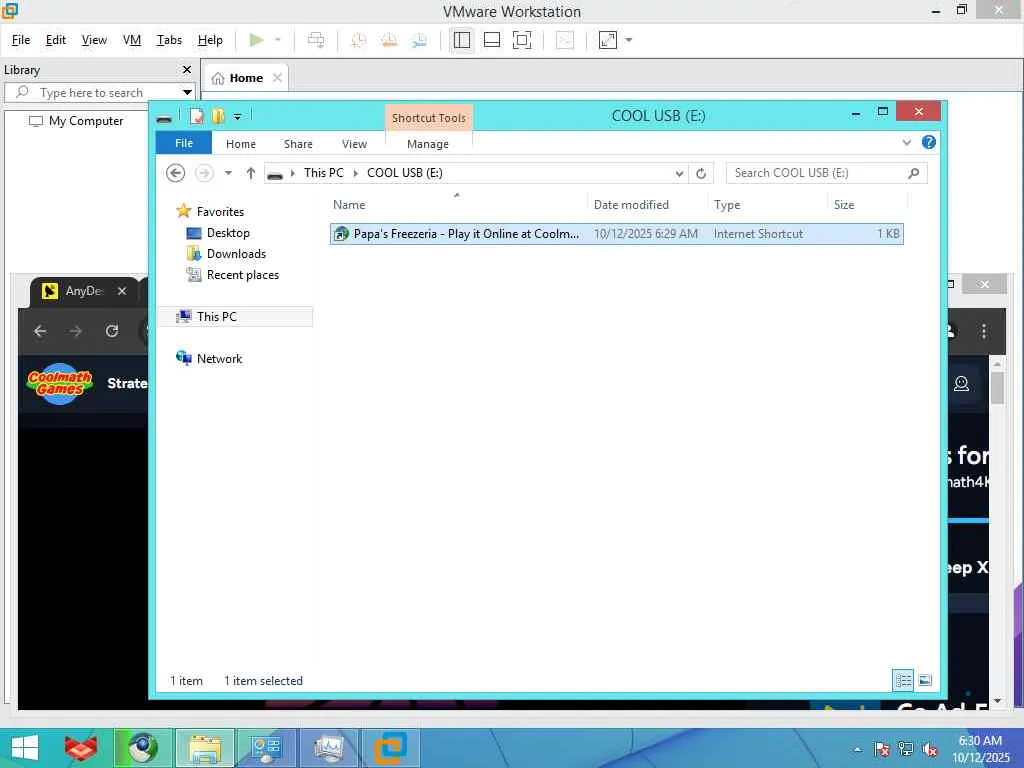Screen dimensions: 1024x768
Task: Open Explorer File tab
Action: pos(184,143)
